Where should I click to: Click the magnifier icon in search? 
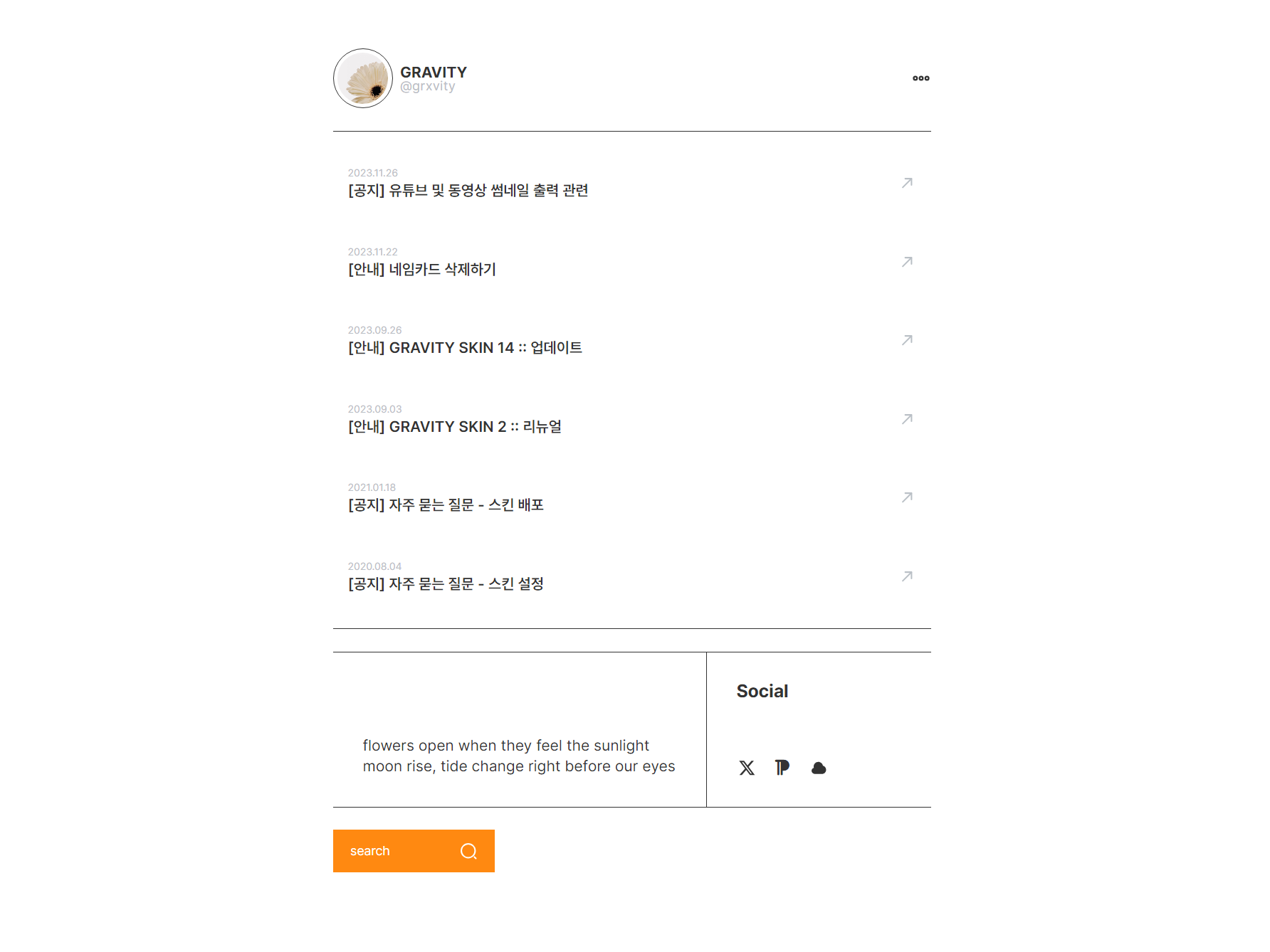point(468,851)
